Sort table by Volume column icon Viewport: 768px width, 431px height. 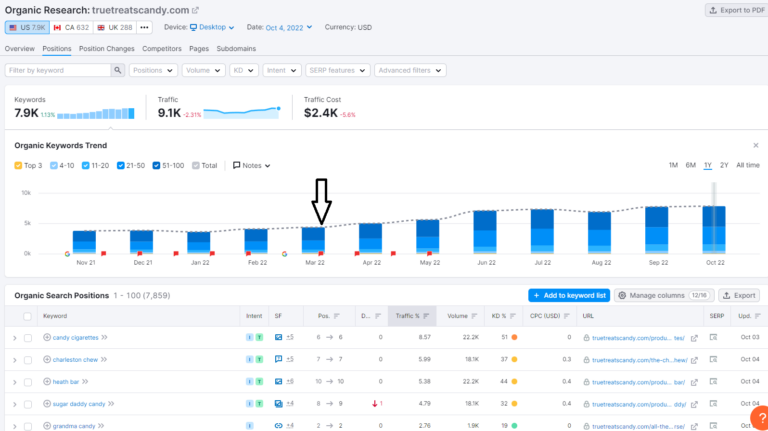tap(474, 316)
